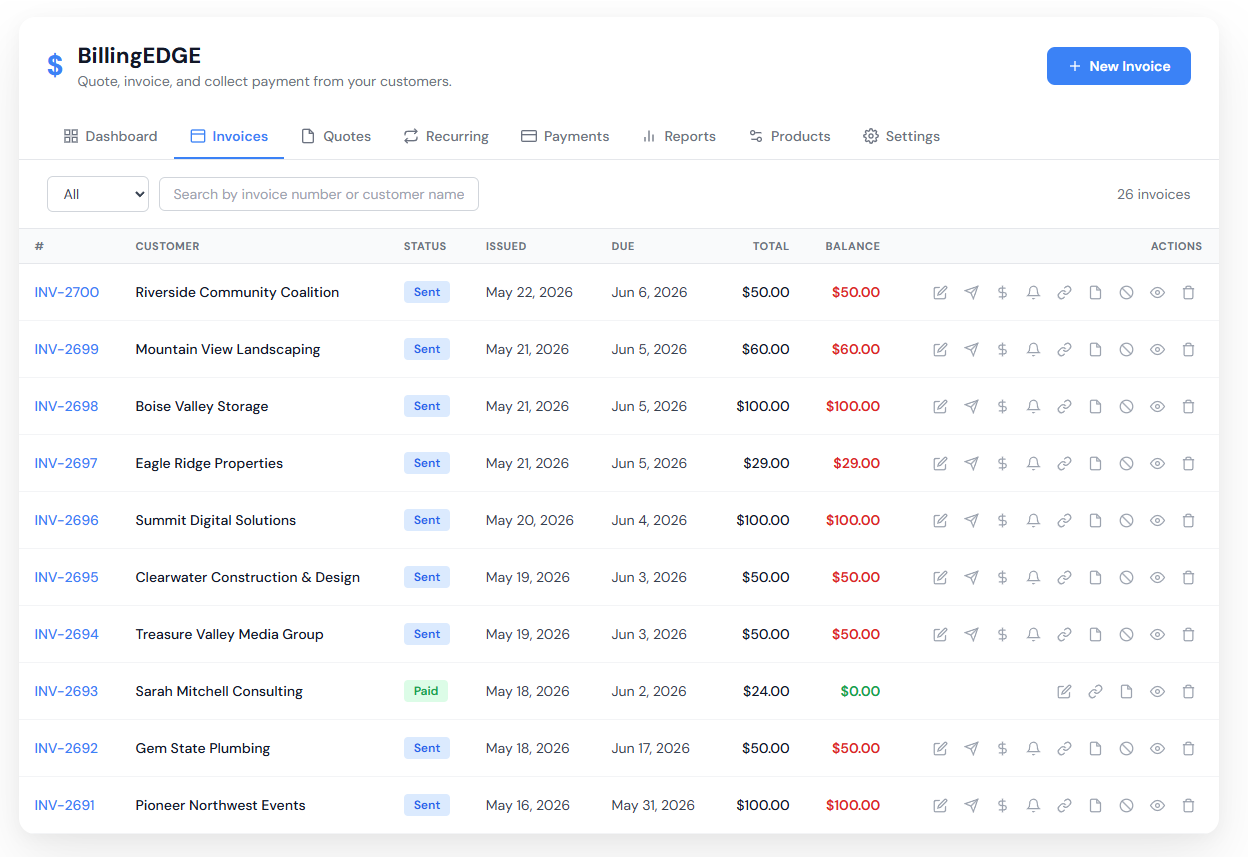1248x857 pixels.
Task: Select the Invoices tab
Action: click(x=229, y=136)
